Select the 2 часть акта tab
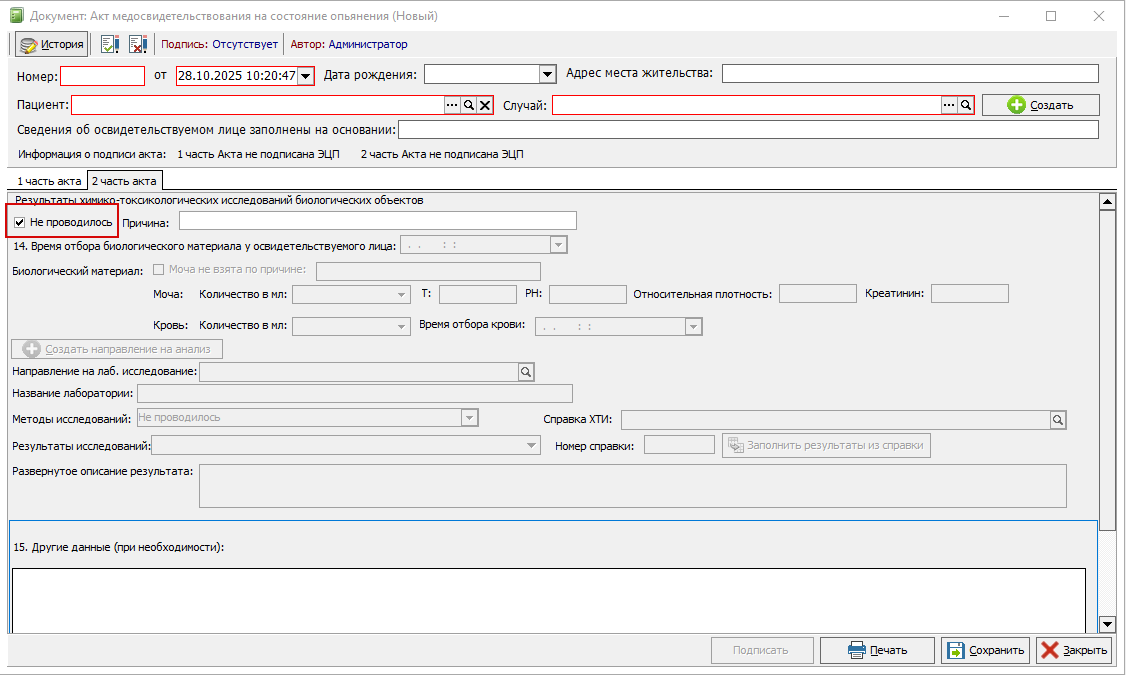Viewport: 1126px width, 675px height. coord(124,181)
